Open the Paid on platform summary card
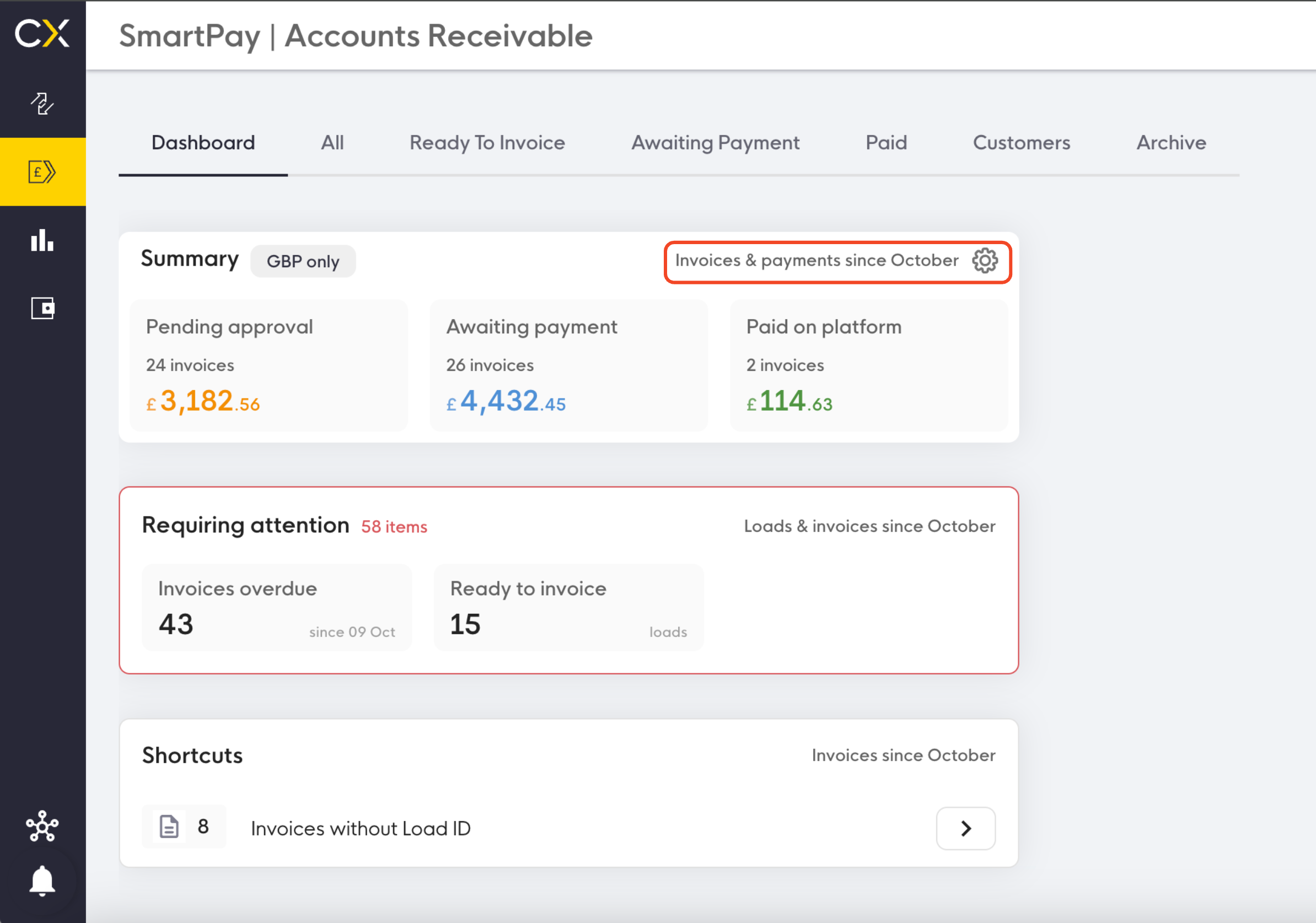Image resolution: width=1316 pixels, height=923 pixels. 869,365
